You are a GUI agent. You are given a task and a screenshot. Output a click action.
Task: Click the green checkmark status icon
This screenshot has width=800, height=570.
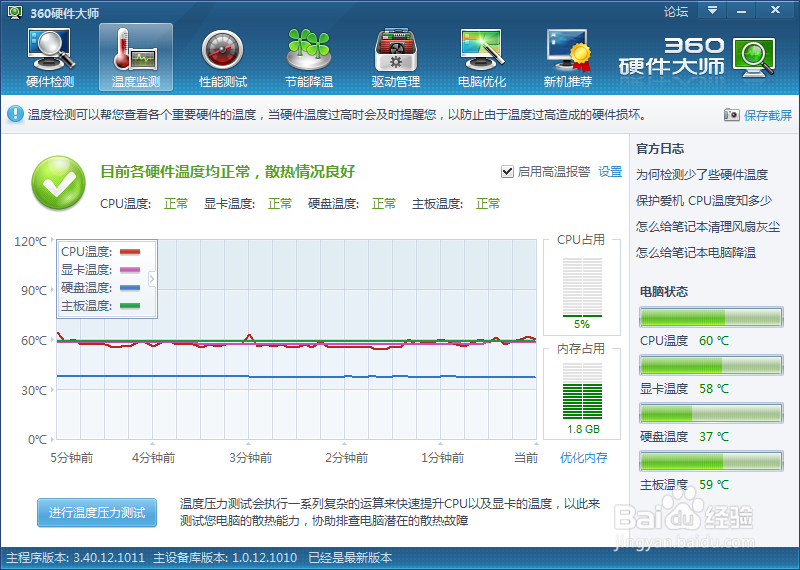click(58, 183)
